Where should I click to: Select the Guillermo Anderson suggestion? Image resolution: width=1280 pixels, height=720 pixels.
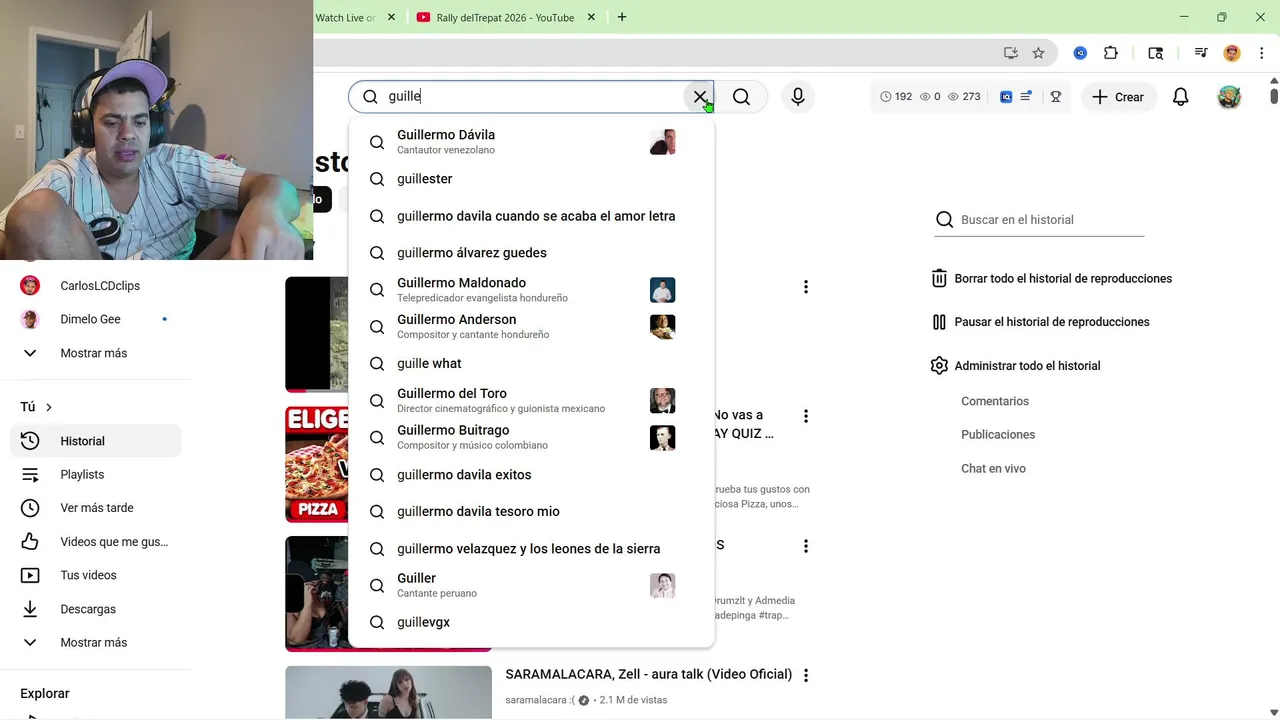[531, 327]
